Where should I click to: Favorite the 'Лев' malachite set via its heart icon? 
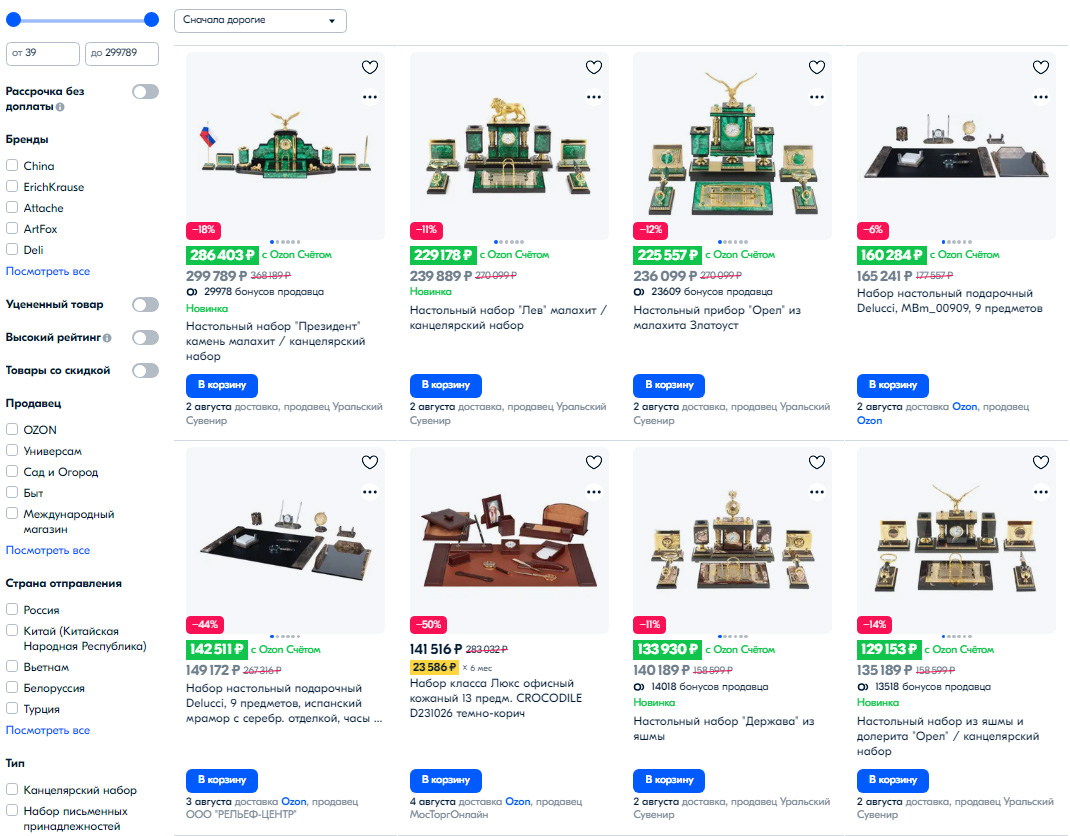[594, 67]
